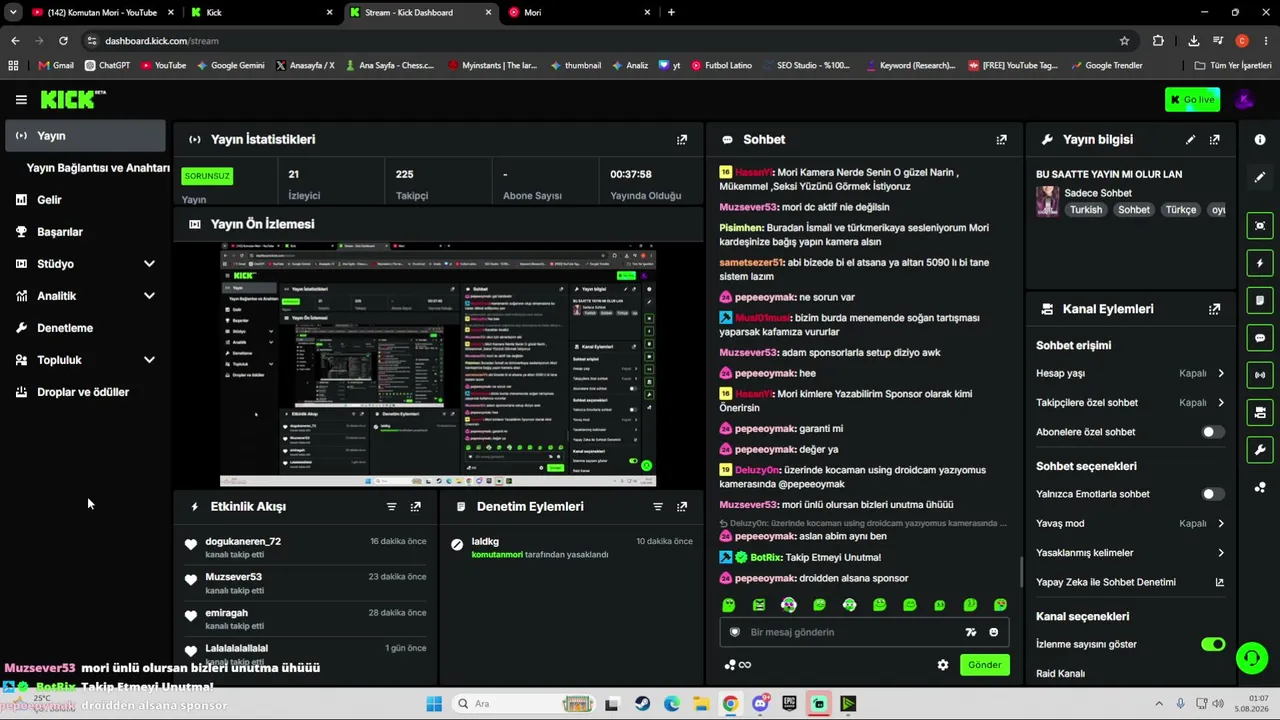Pop out the Yayın İstatistikleri panel
Viewport: 1280px width, 720px height.
[682, 140]
